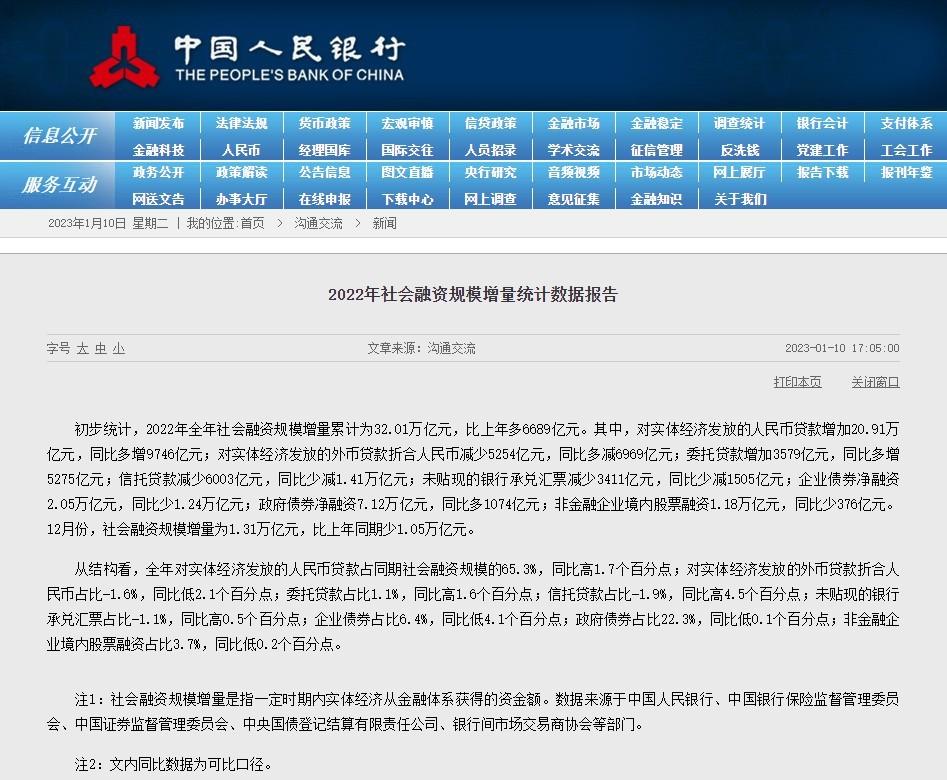
Task: Click the 信息公开 section header
Action: [59, 136]
